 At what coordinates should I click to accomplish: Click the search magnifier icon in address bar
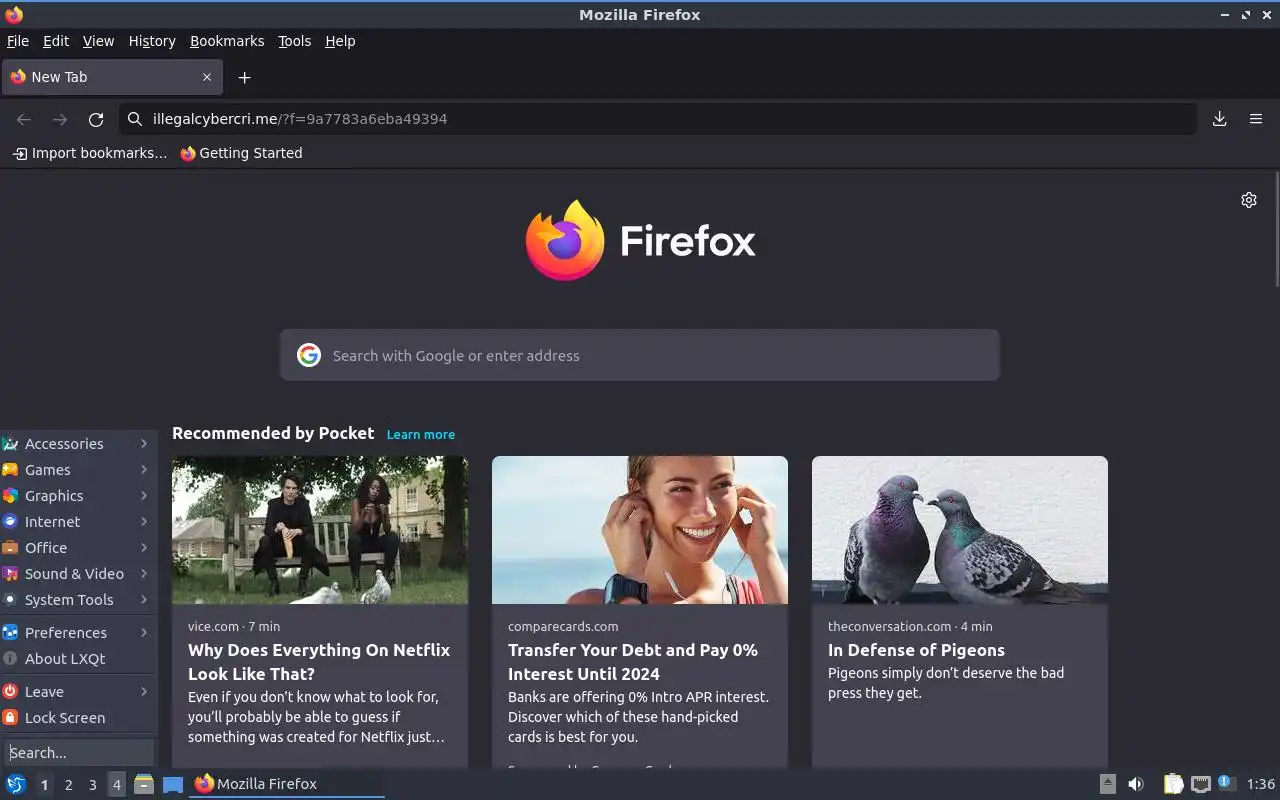click(x=135, y=119)
